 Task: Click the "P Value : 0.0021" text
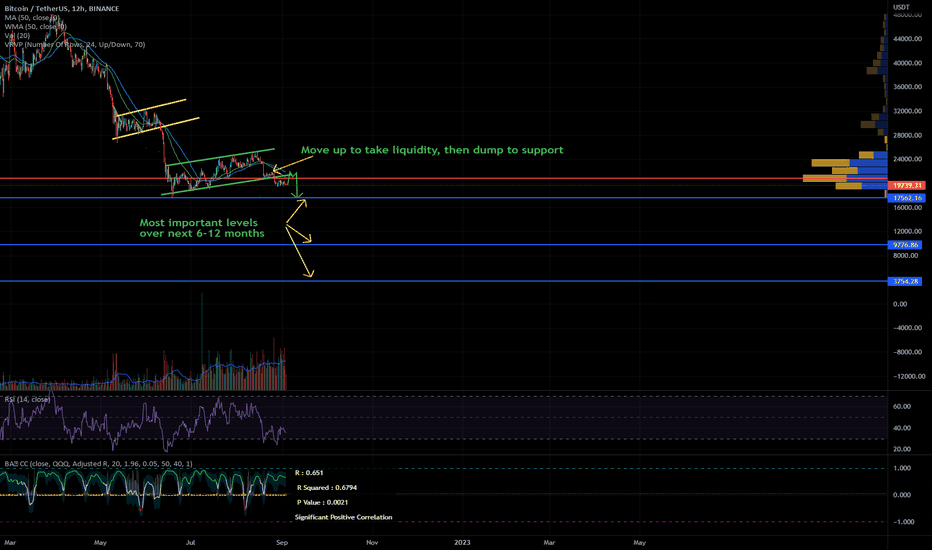point(322,502)
